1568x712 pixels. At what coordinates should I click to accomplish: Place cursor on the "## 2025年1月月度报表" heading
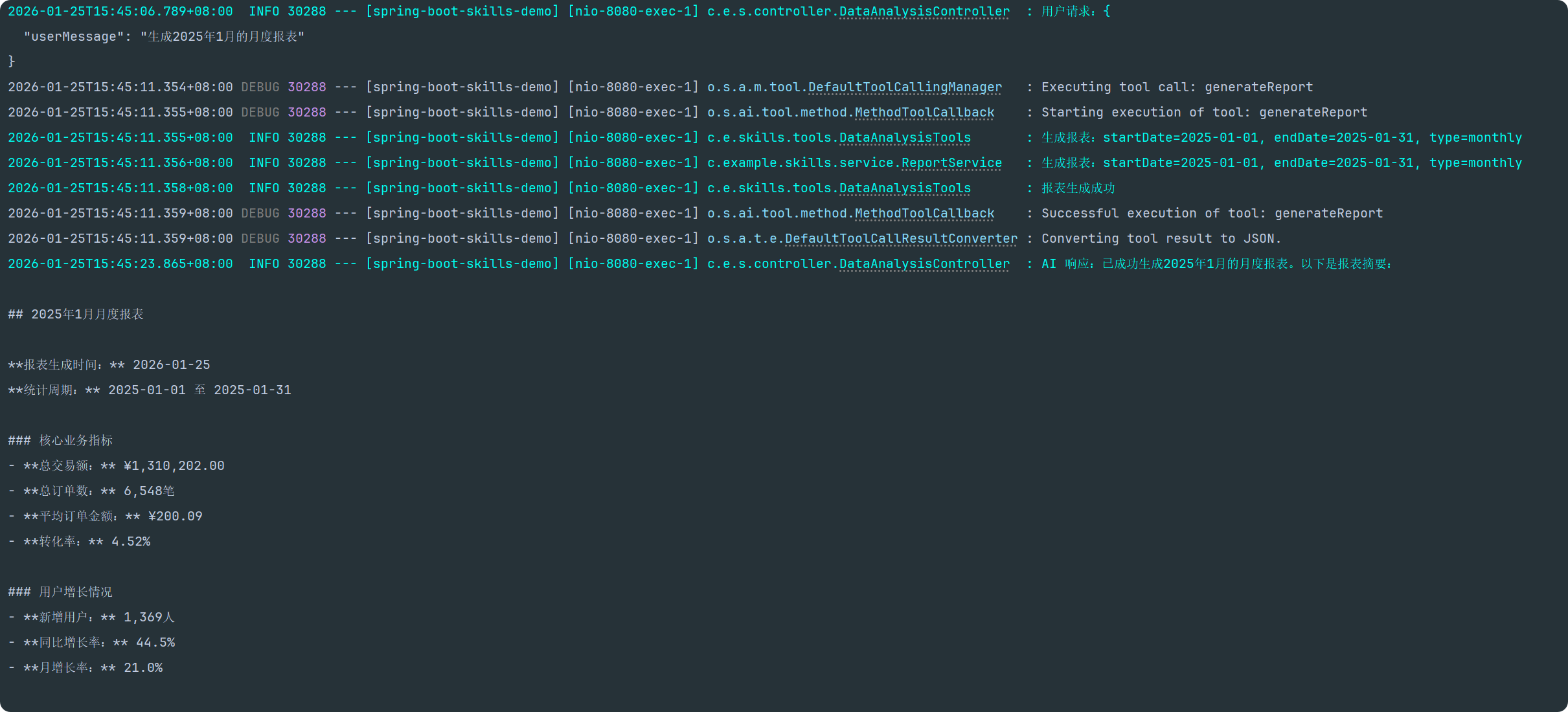click(76, 315)
